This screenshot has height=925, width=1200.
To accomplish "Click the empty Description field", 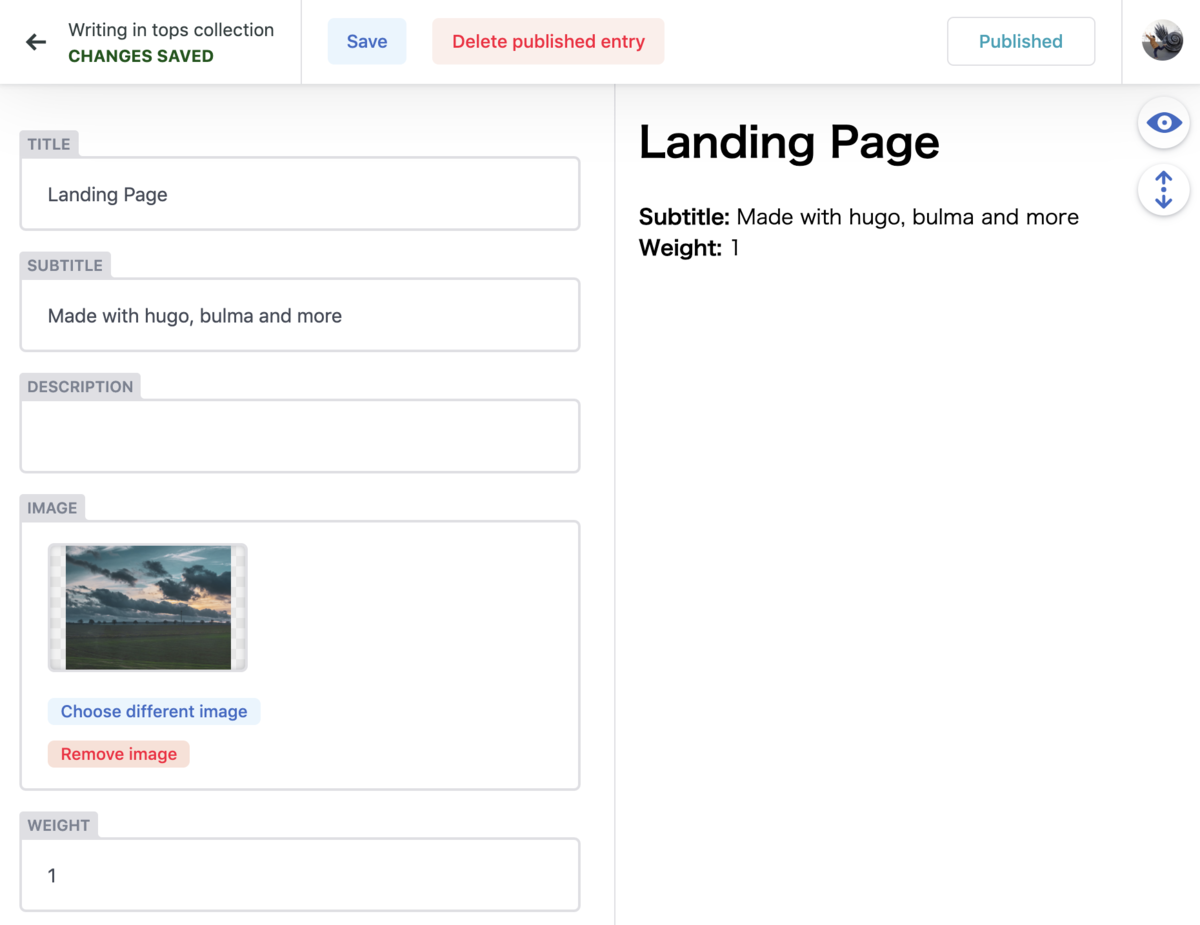I will coord(300,436).
